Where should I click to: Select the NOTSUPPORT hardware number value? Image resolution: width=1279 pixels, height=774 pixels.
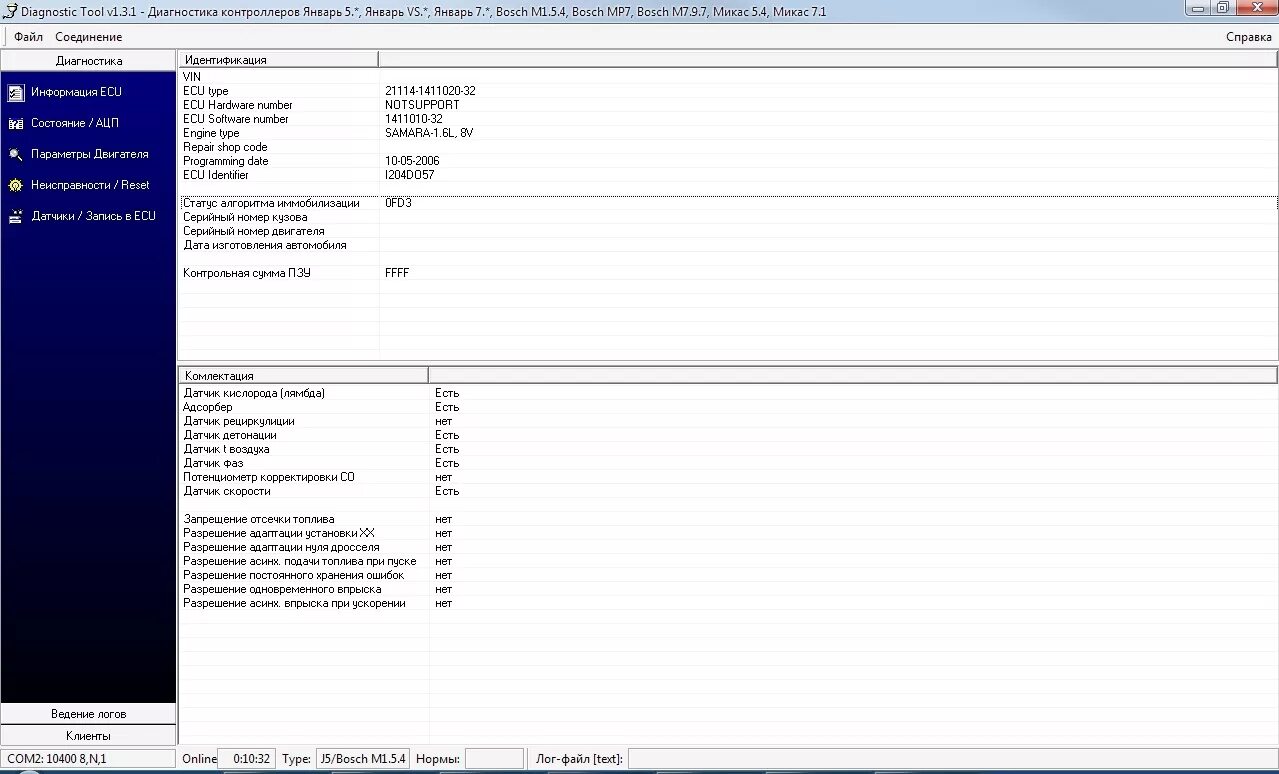(x=422, y=105)
